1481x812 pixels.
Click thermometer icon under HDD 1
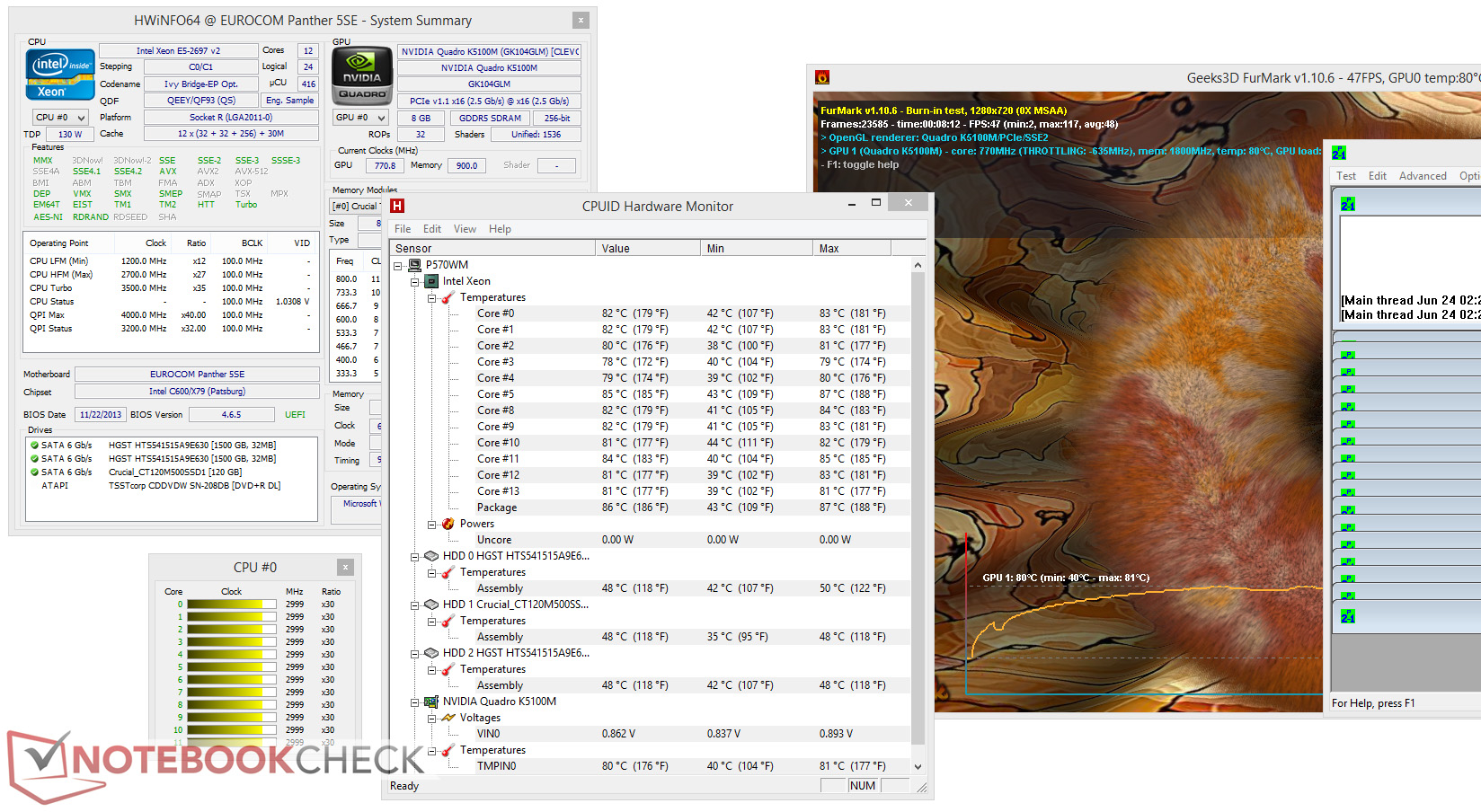pyautogui.click(x=448, y=621)
